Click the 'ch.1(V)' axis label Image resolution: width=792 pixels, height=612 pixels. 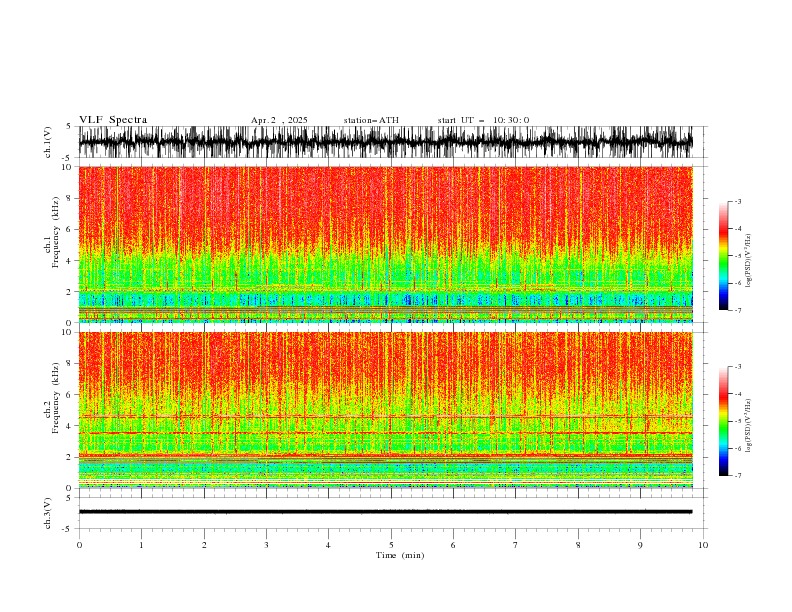coord(48,142)
